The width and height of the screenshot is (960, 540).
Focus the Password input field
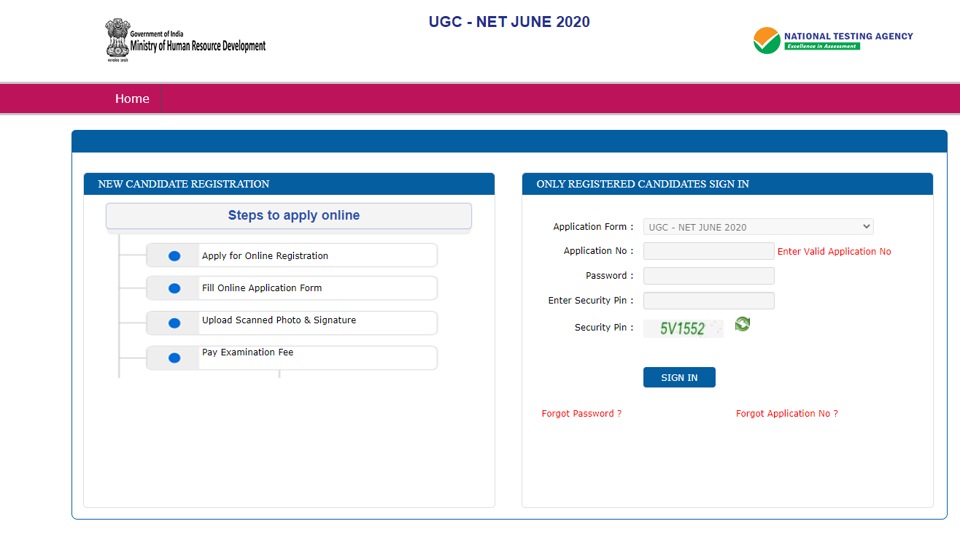(x=708, y=276)
